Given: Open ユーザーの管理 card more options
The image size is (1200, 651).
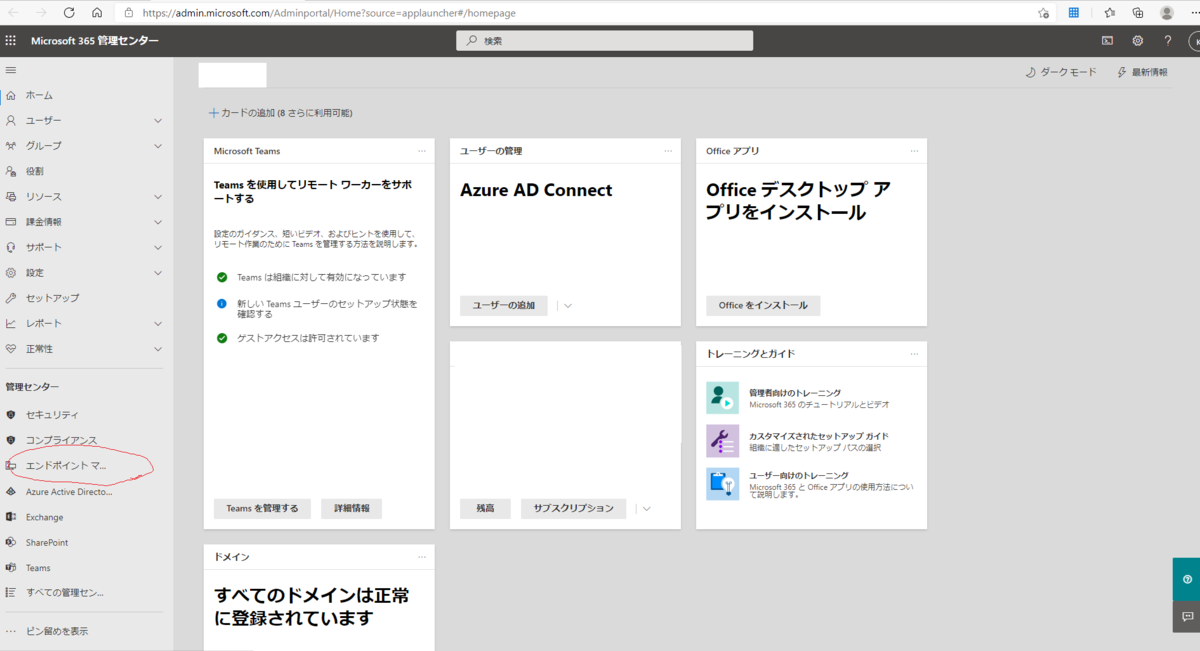Looking at the screenshot, I should tap(668, 151).
